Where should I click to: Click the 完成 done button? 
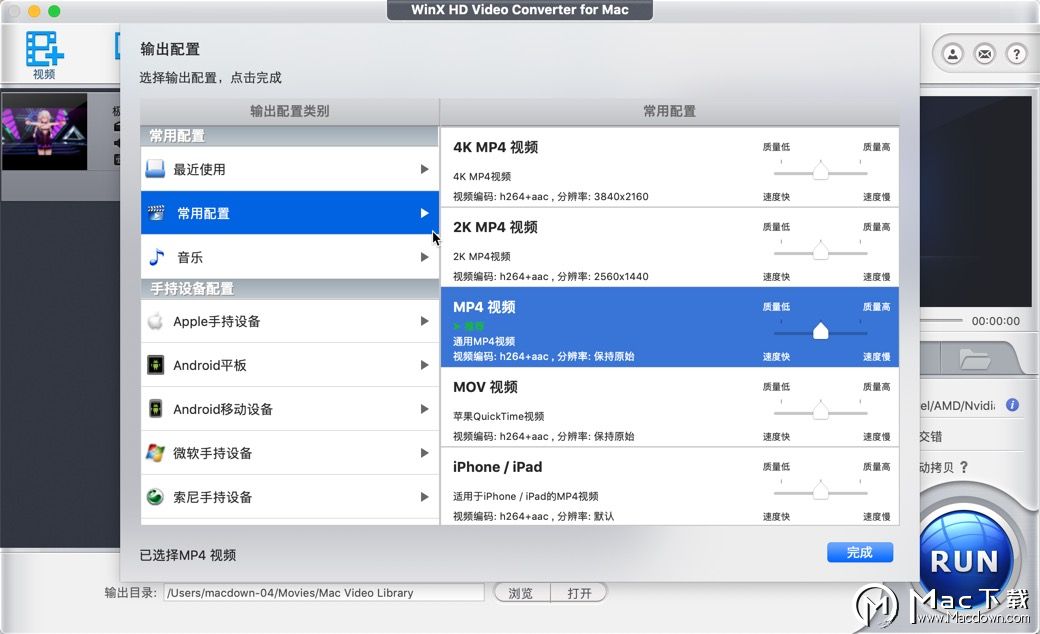coord(860,552)
